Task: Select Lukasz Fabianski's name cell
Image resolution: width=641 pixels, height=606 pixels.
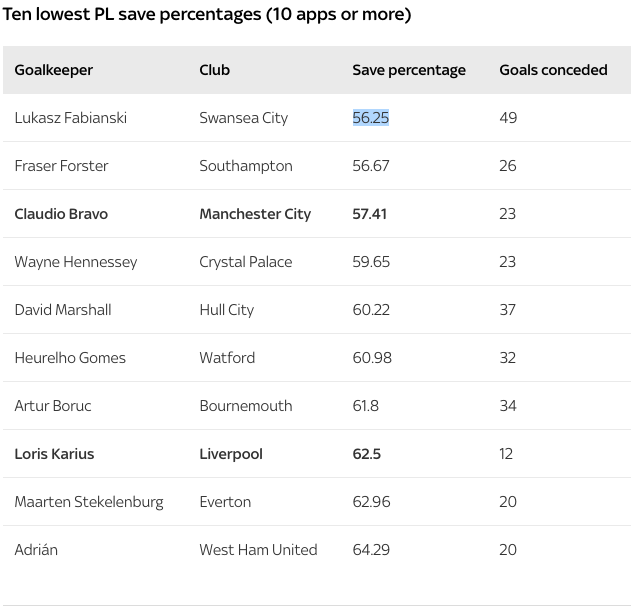Action: (71, 118)
